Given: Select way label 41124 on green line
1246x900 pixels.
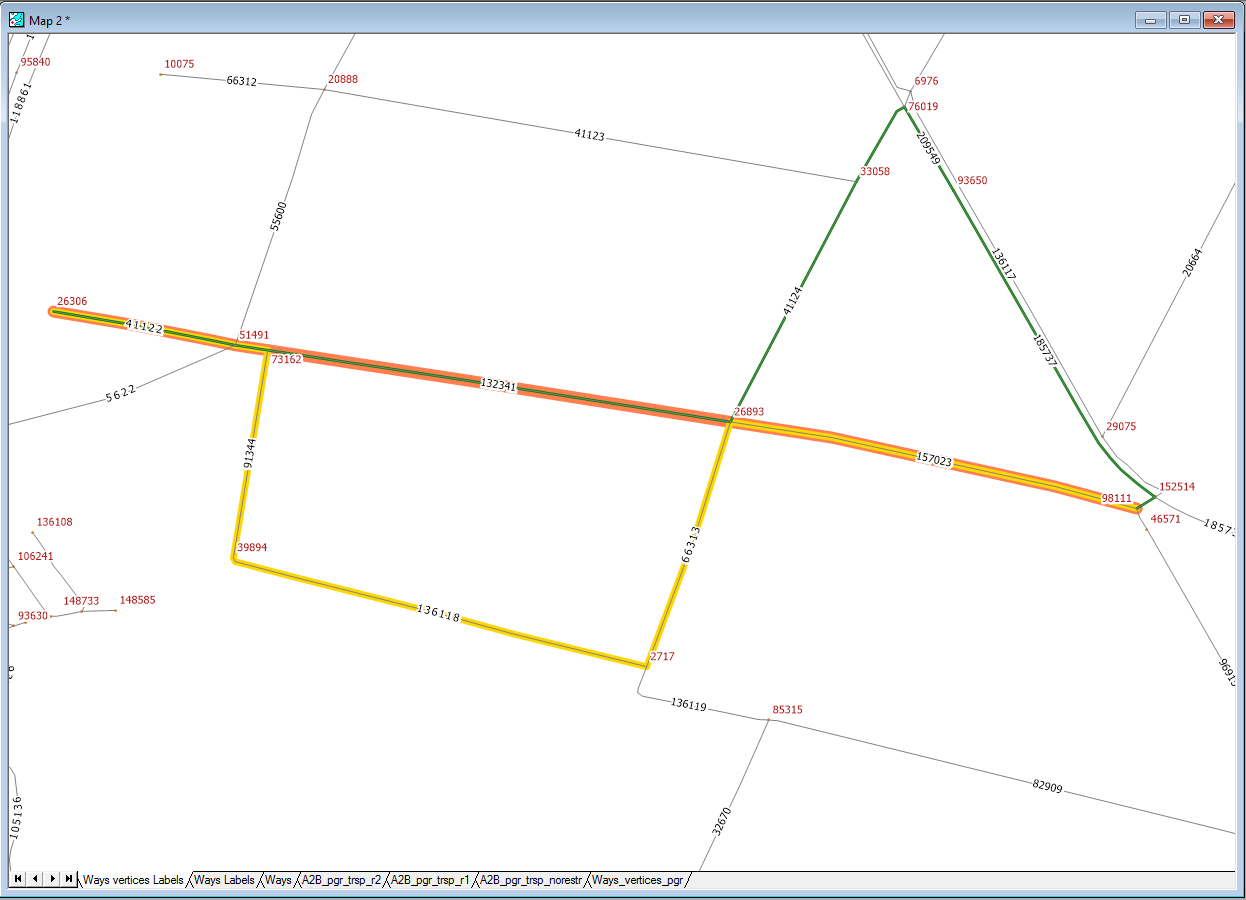Looking at the screenshot, I should [793, 301].
